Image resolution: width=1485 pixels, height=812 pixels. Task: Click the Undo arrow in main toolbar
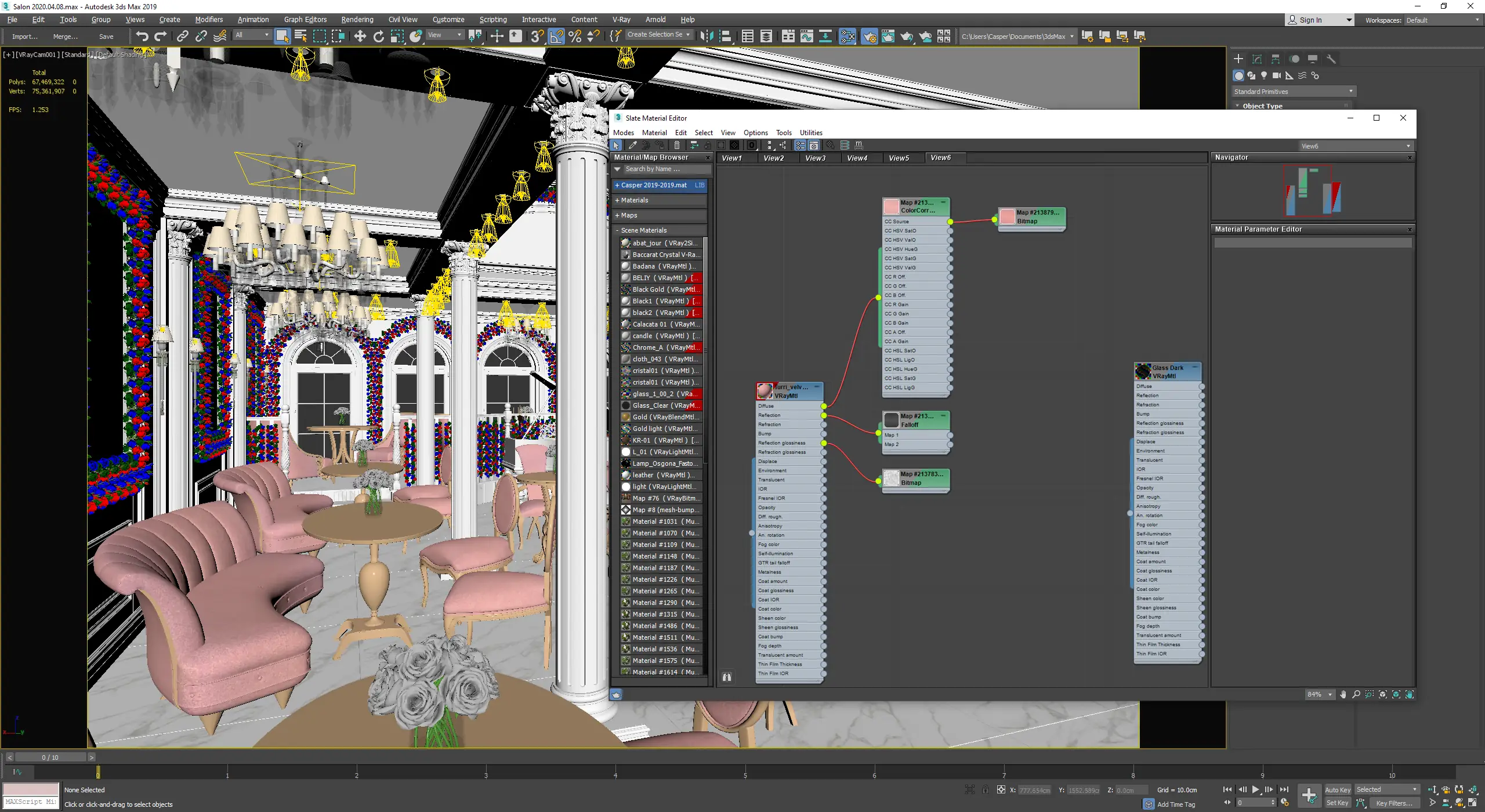(142, 36)
